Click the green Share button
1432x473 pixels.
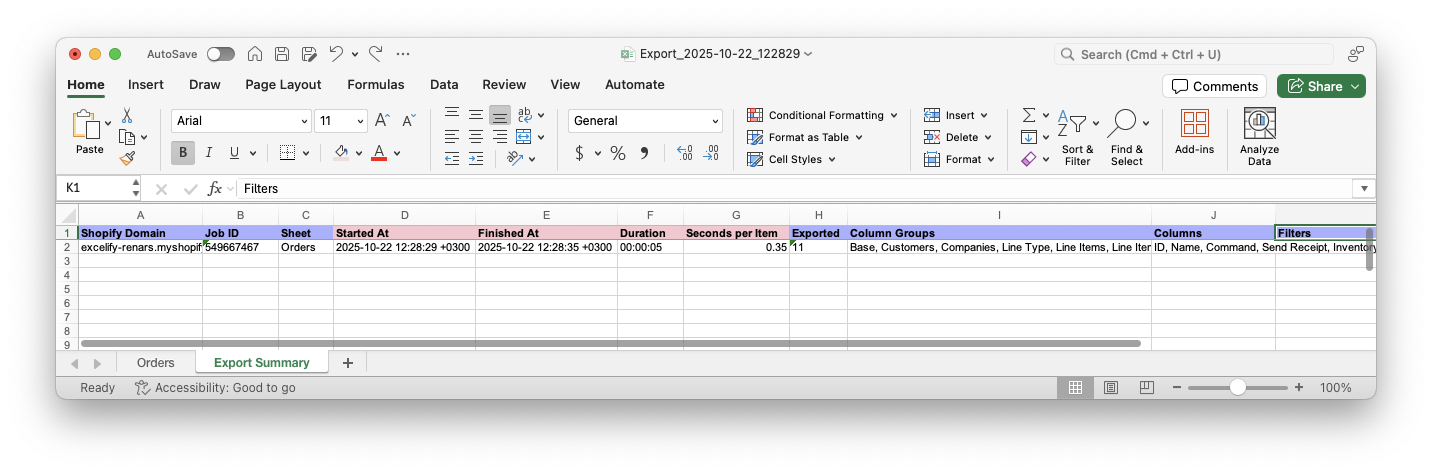click(x=1320, y=86)
